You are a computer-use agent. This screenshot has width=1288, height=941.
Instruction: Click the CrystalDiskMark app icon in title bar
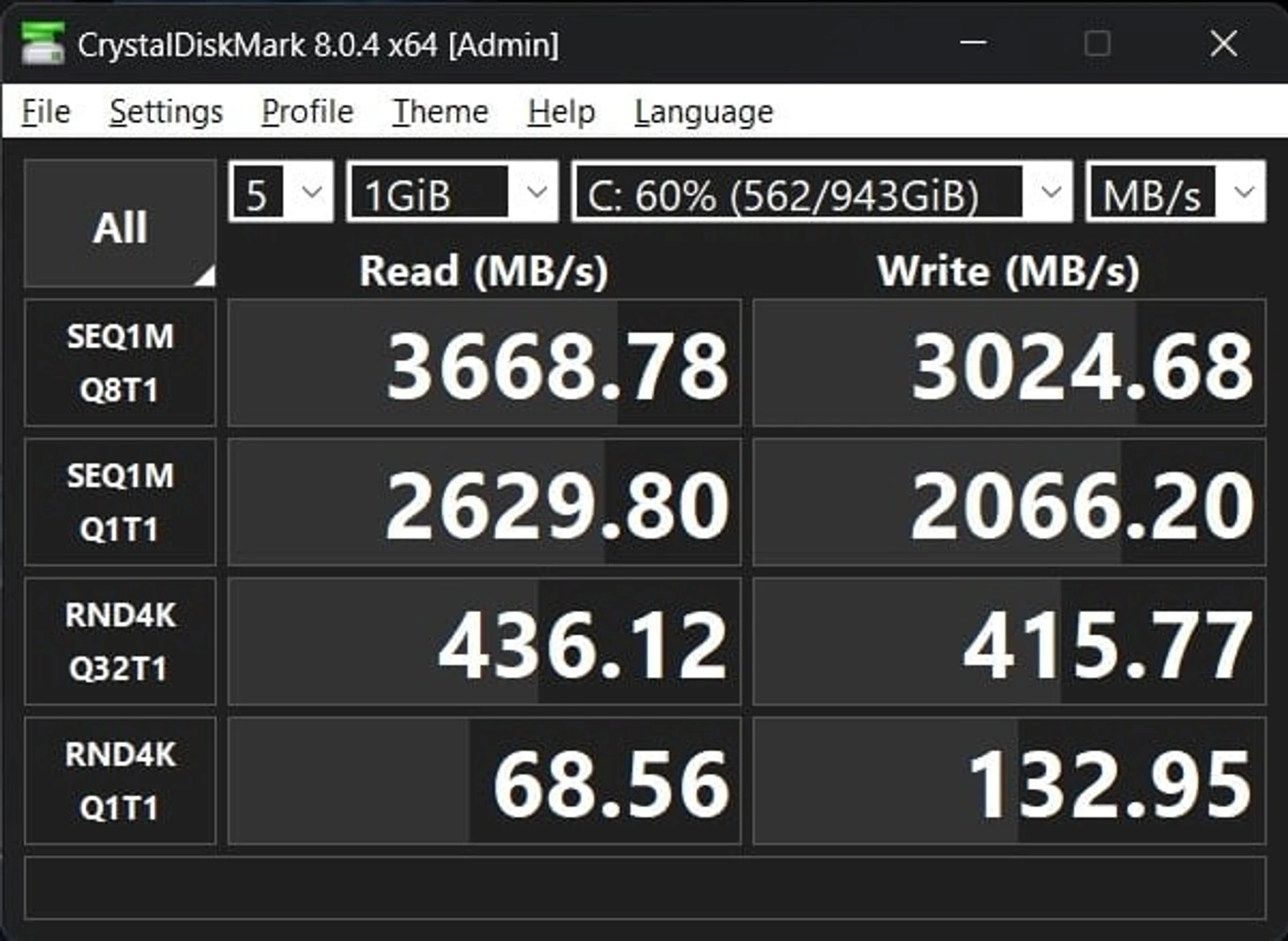click(x=42, y=44)
